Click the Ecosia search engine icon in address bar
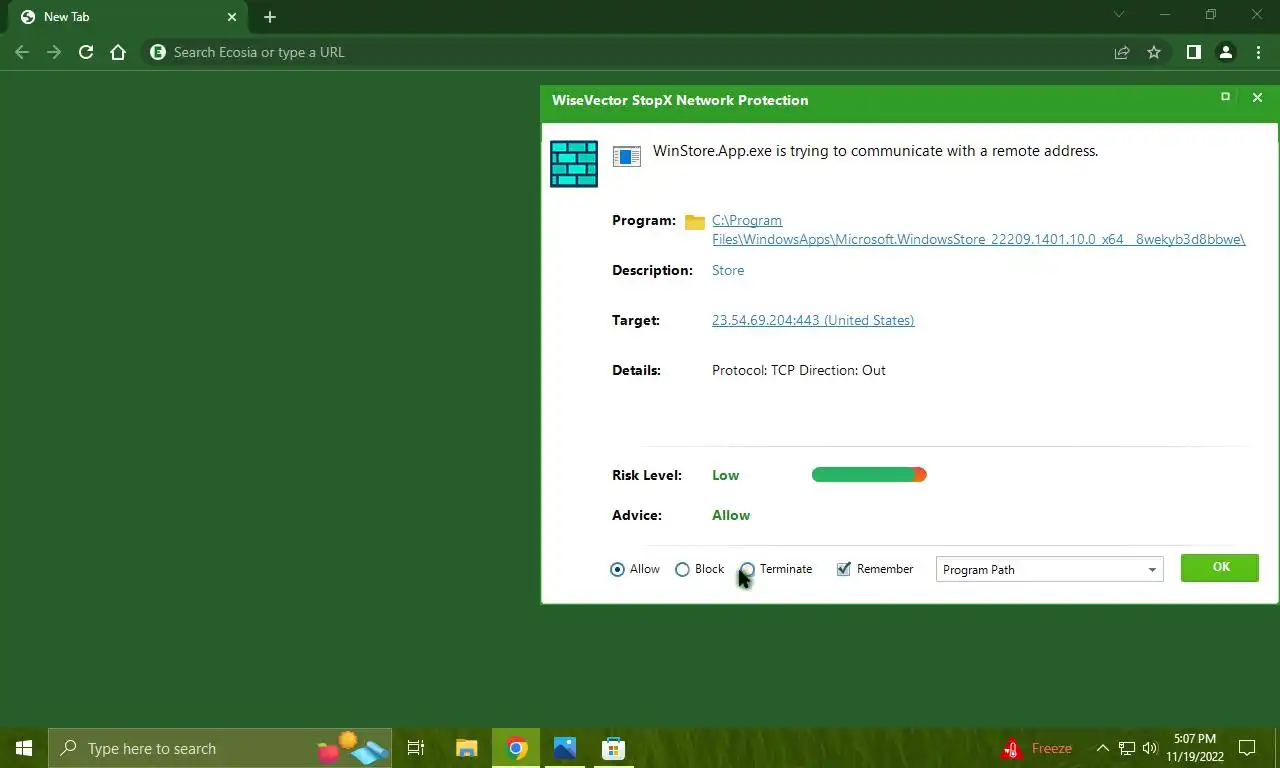Viewport: 1280px width, 768px height. point(157,52)
